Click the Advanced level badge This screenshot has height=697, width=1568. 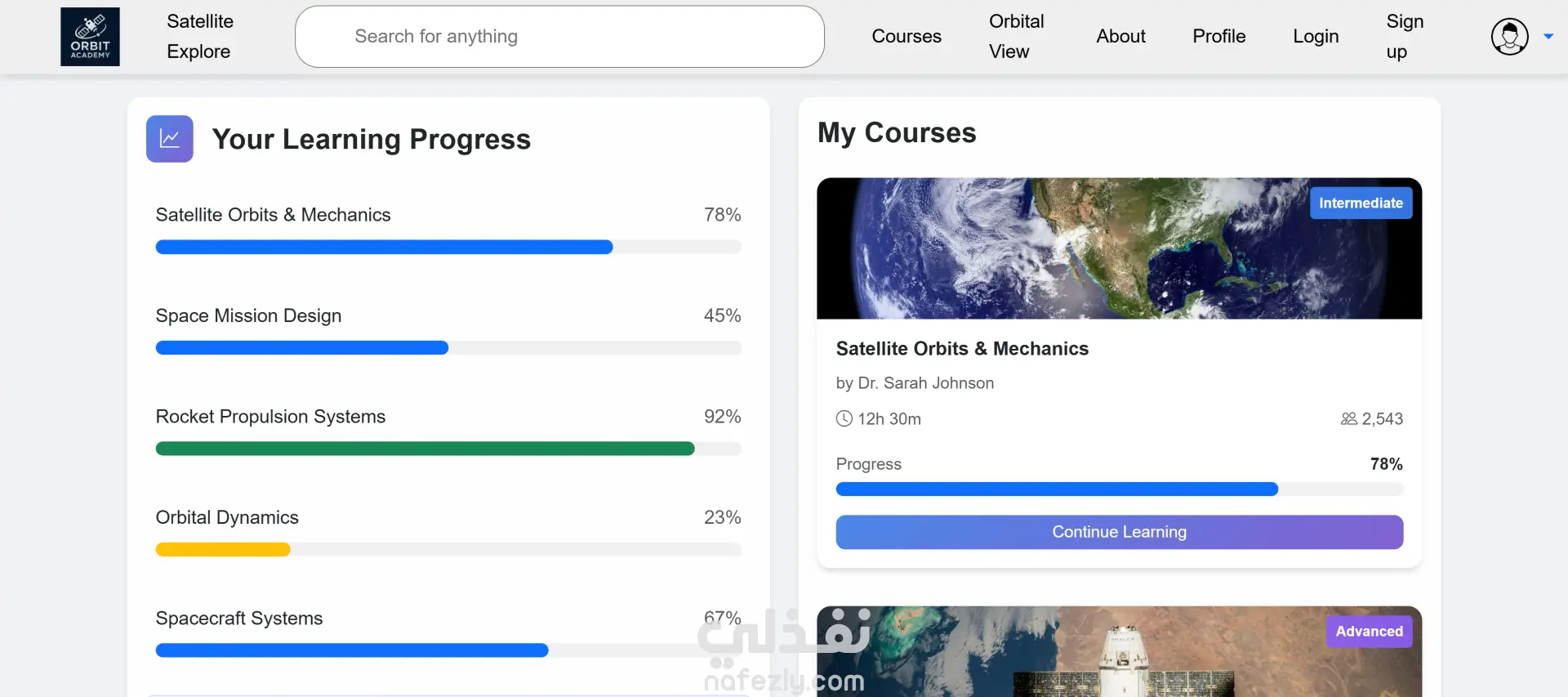[1369, 632]
